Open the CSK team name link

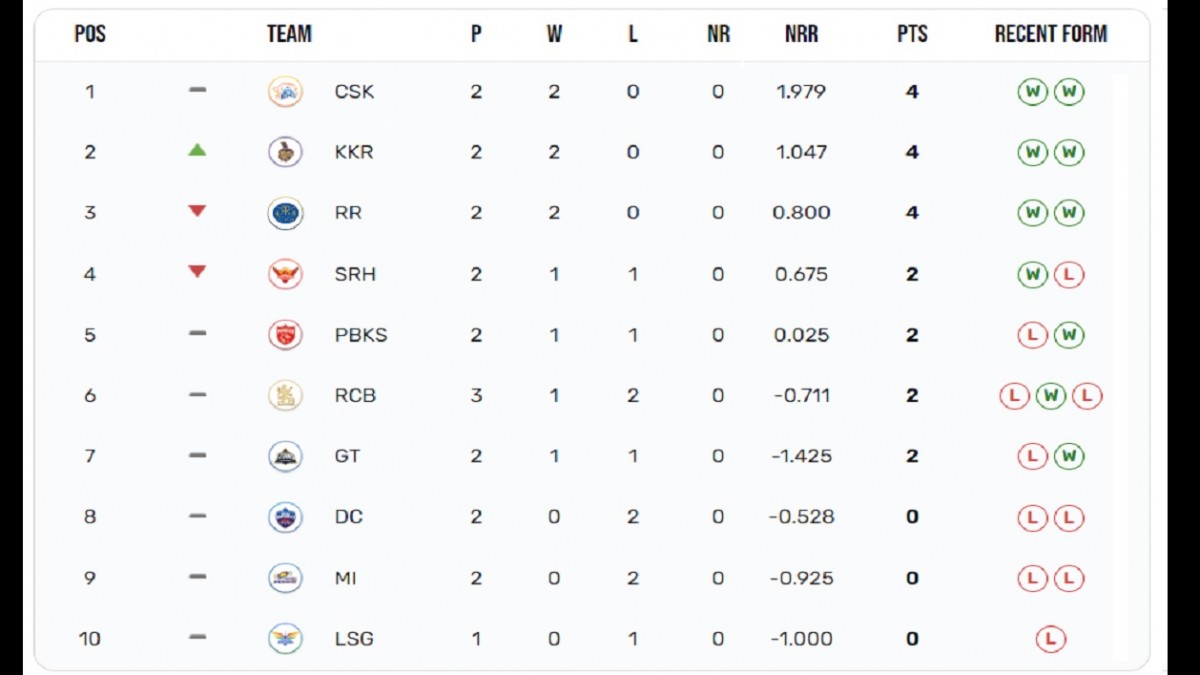coord(354,92)
